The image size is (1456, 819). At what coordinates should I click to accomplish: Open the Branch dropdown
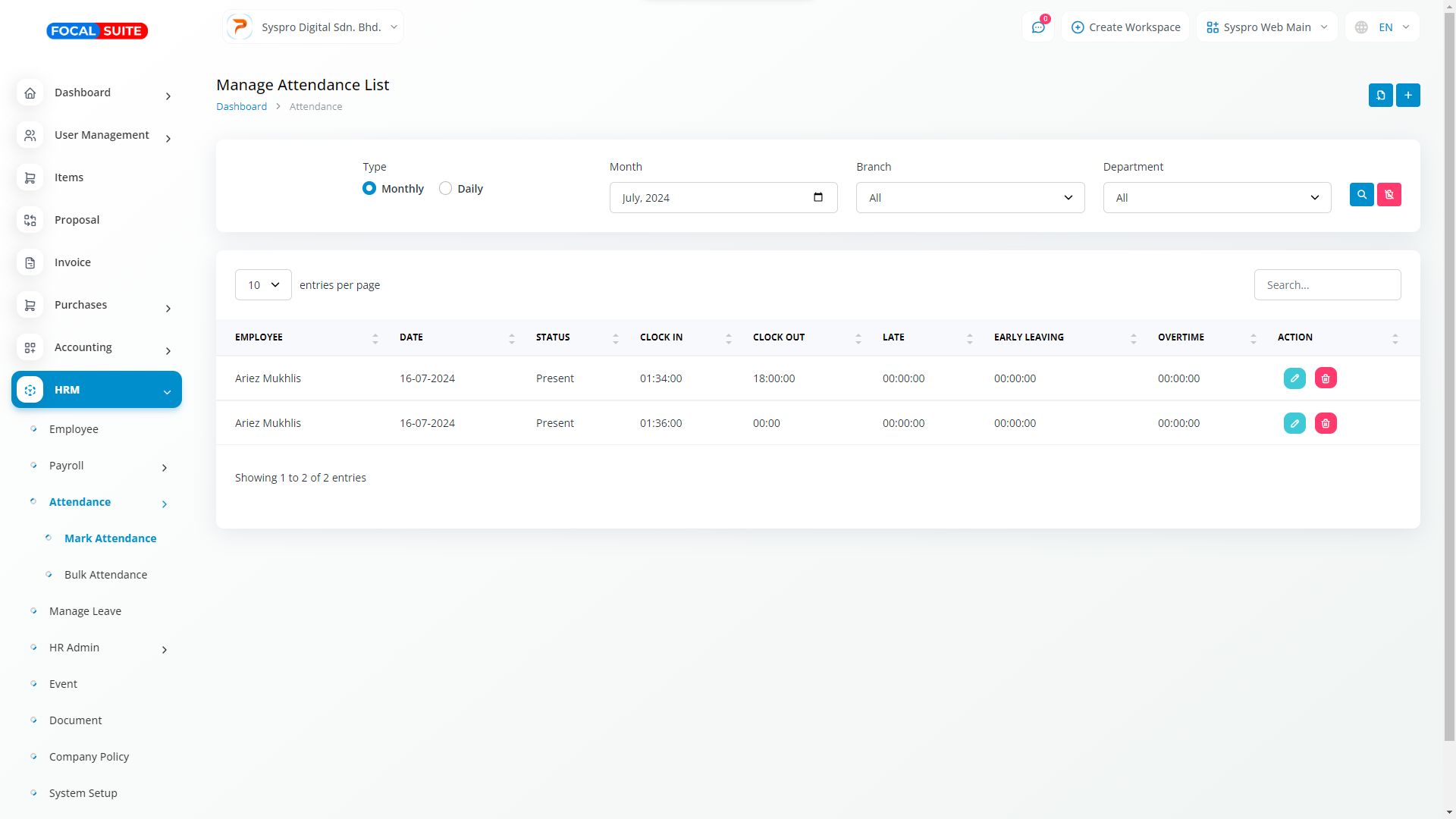(x=970, y=197)
